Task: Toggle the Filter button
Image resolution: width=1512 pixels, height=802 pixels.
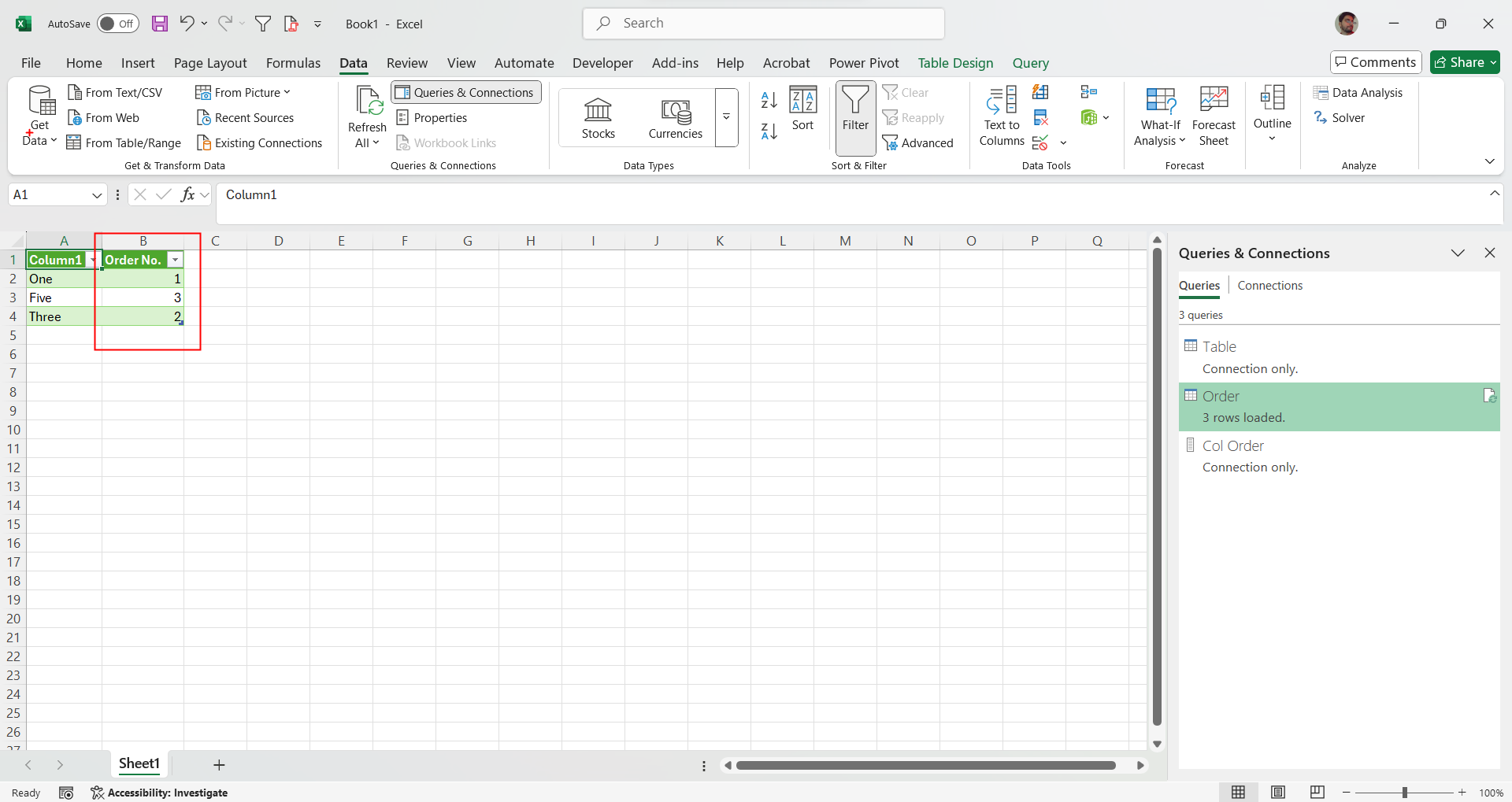Action: point(855,116)
